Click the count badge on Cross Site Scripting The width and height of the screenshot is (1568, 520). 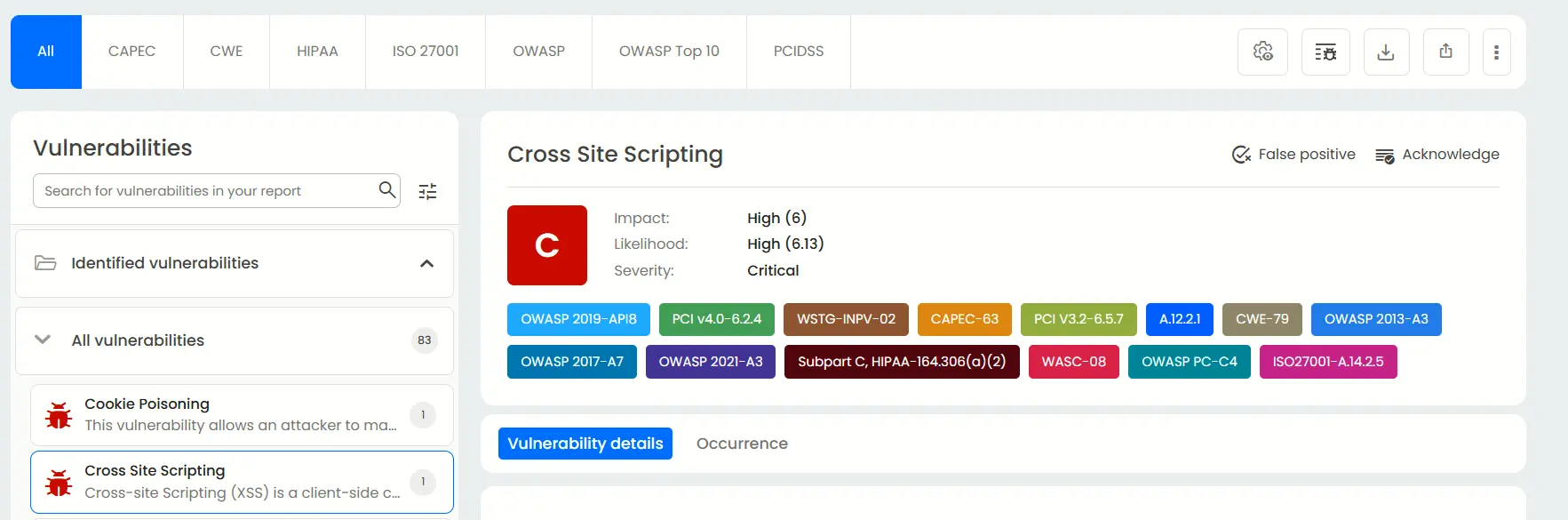423,482
